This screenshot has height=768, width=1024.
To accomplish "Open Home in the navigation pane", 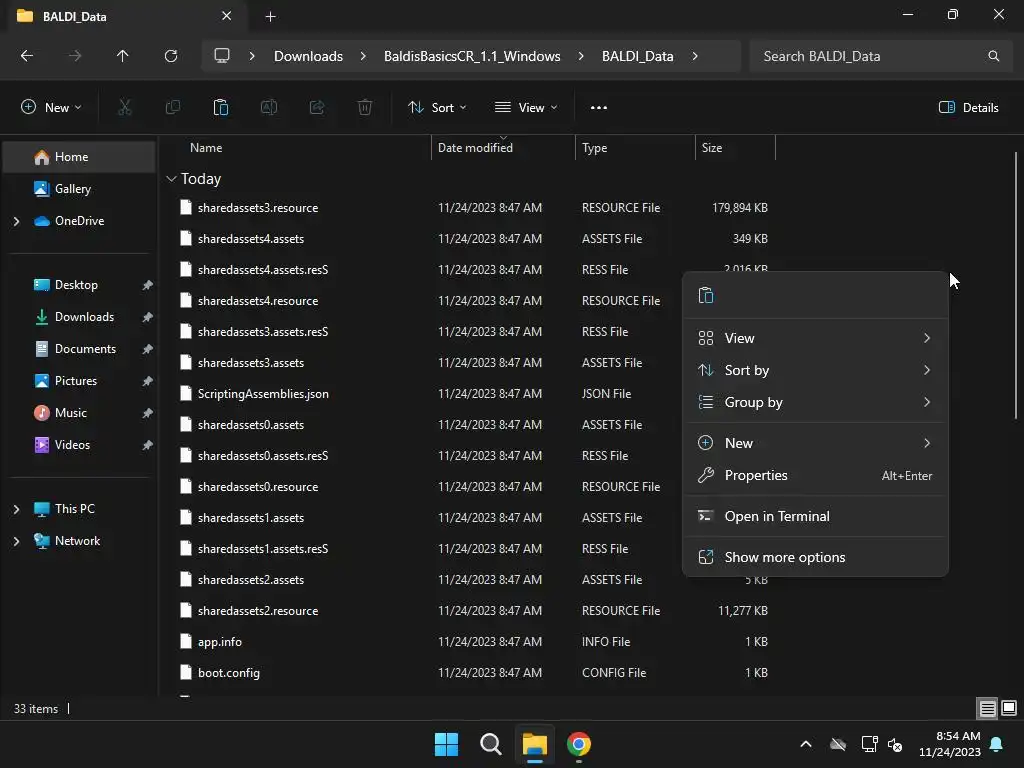I will click(x=79, y=157).
